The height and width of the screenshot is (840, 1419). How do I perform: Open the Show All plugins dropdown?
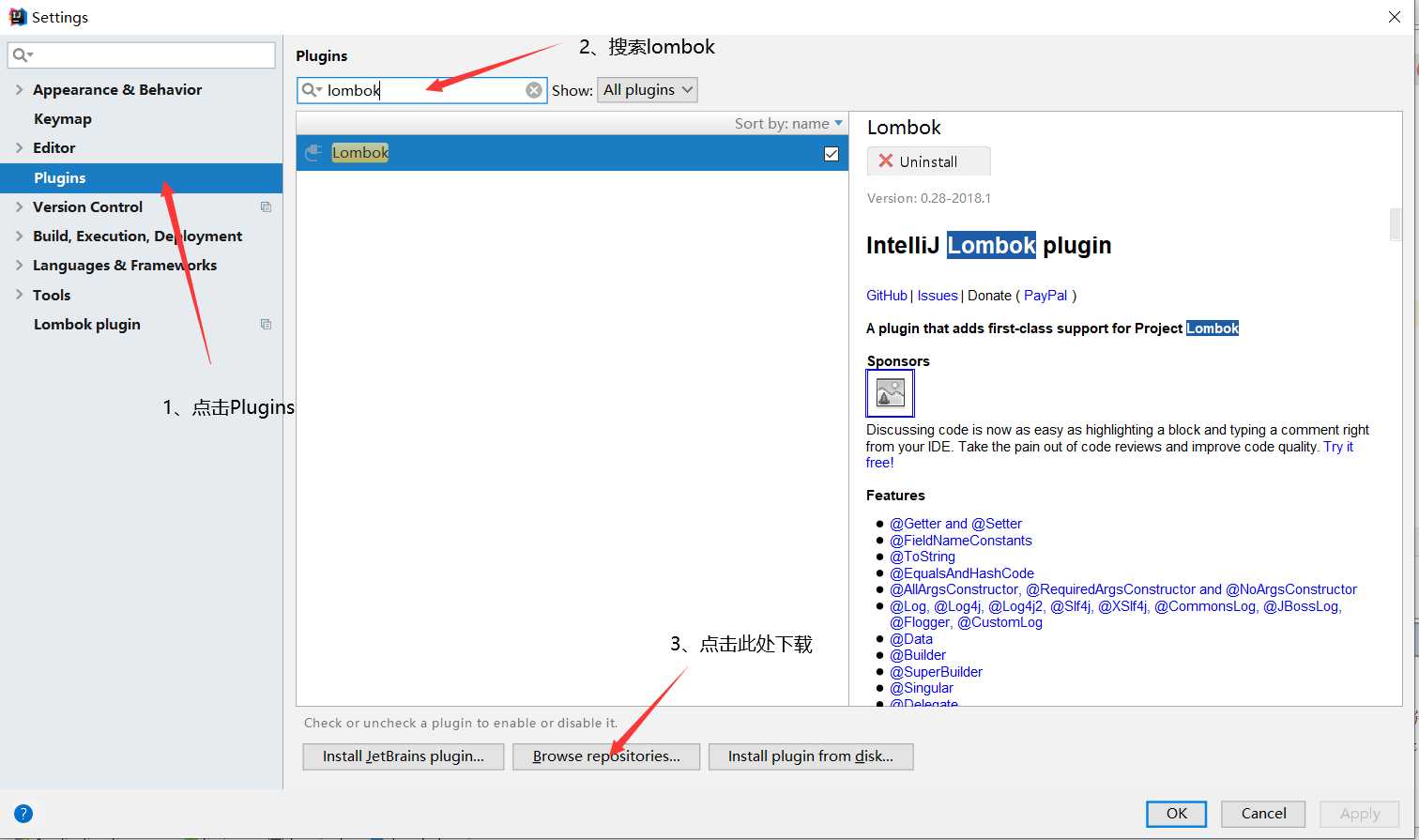[648, 90]
